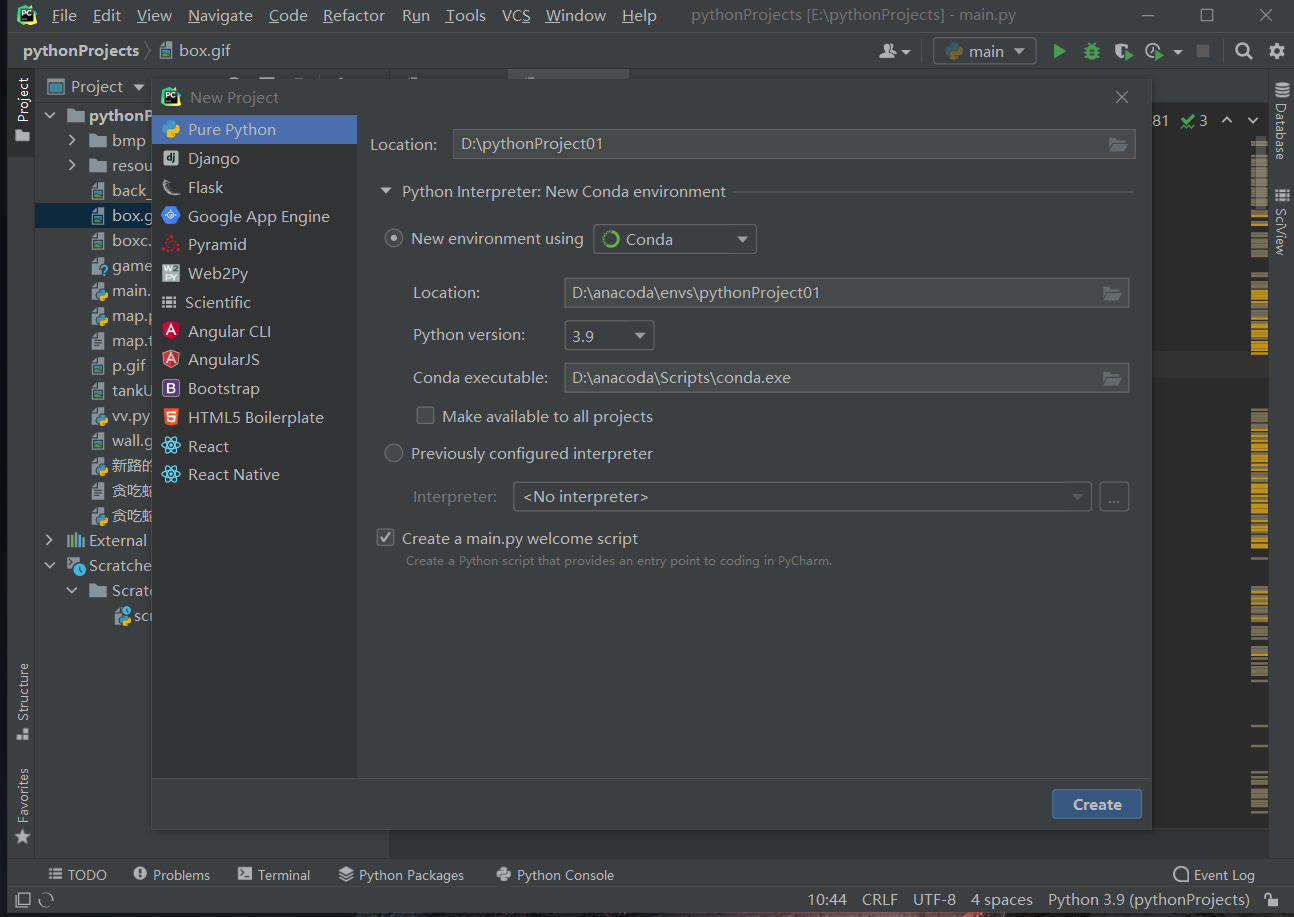Click the Create button

pos(1097,804)
